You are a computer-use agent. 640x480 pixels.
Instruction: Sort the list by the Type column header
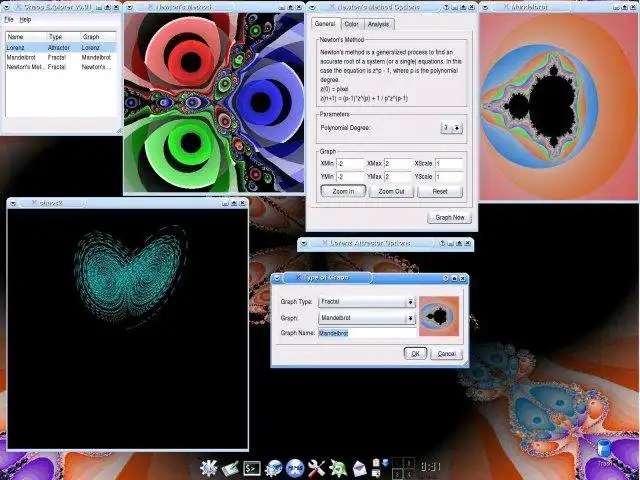(x=64, y=37)
